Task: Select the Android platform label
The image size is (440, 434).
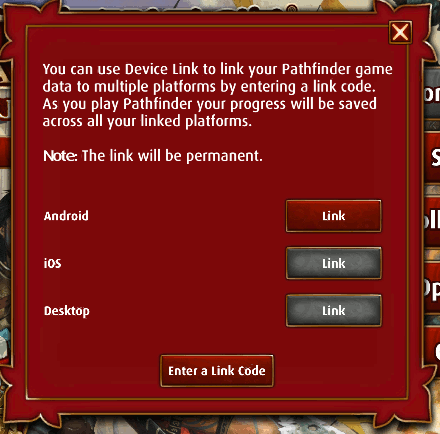Action: [x=66, y=216]
